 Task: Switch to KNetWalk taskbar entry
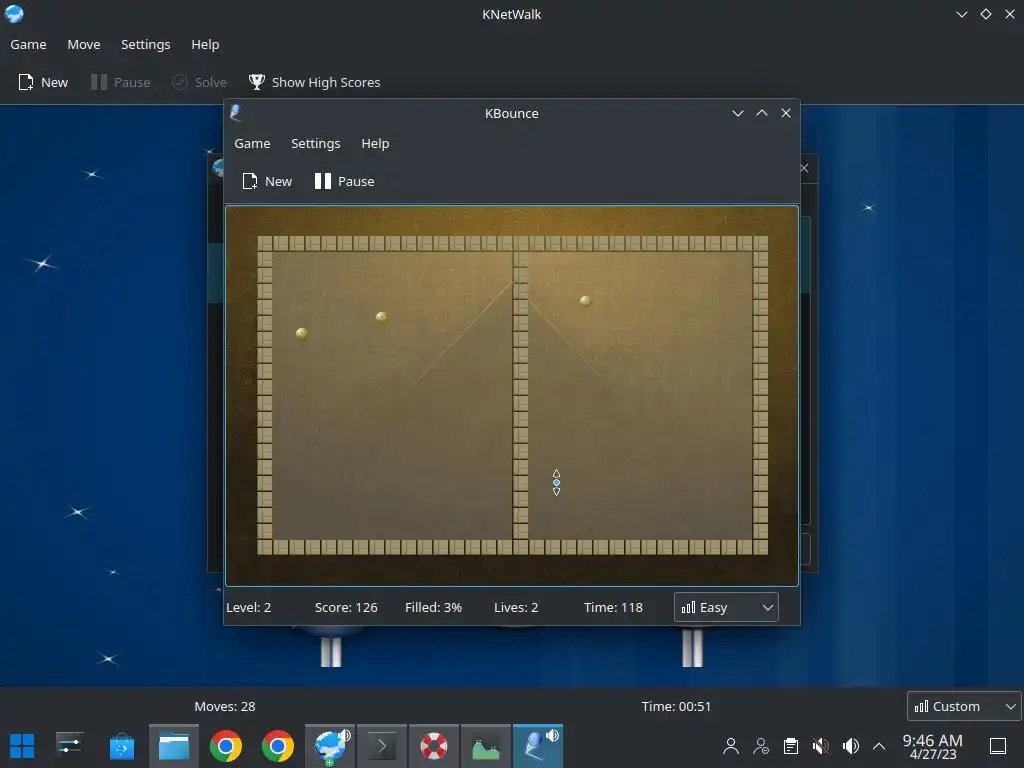pyautogui.click(x=330, y=746)
